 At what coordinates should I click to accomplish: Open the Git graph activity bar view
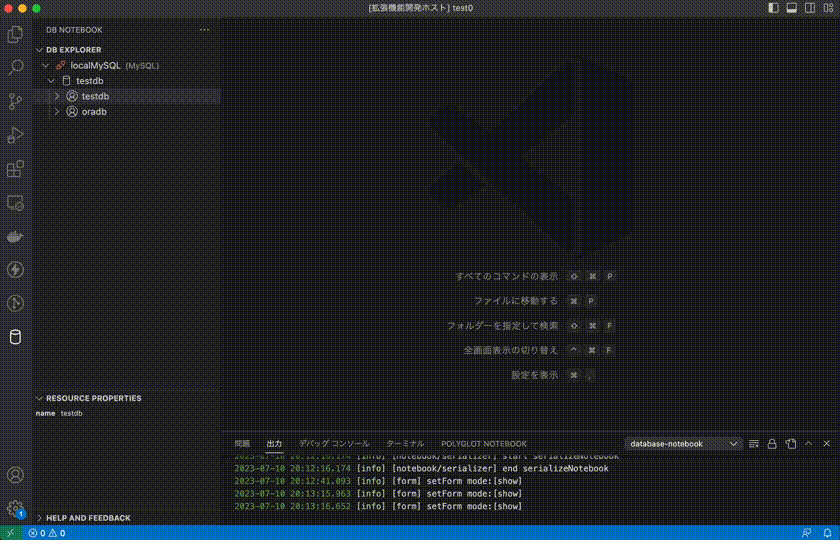pos(16,303)
